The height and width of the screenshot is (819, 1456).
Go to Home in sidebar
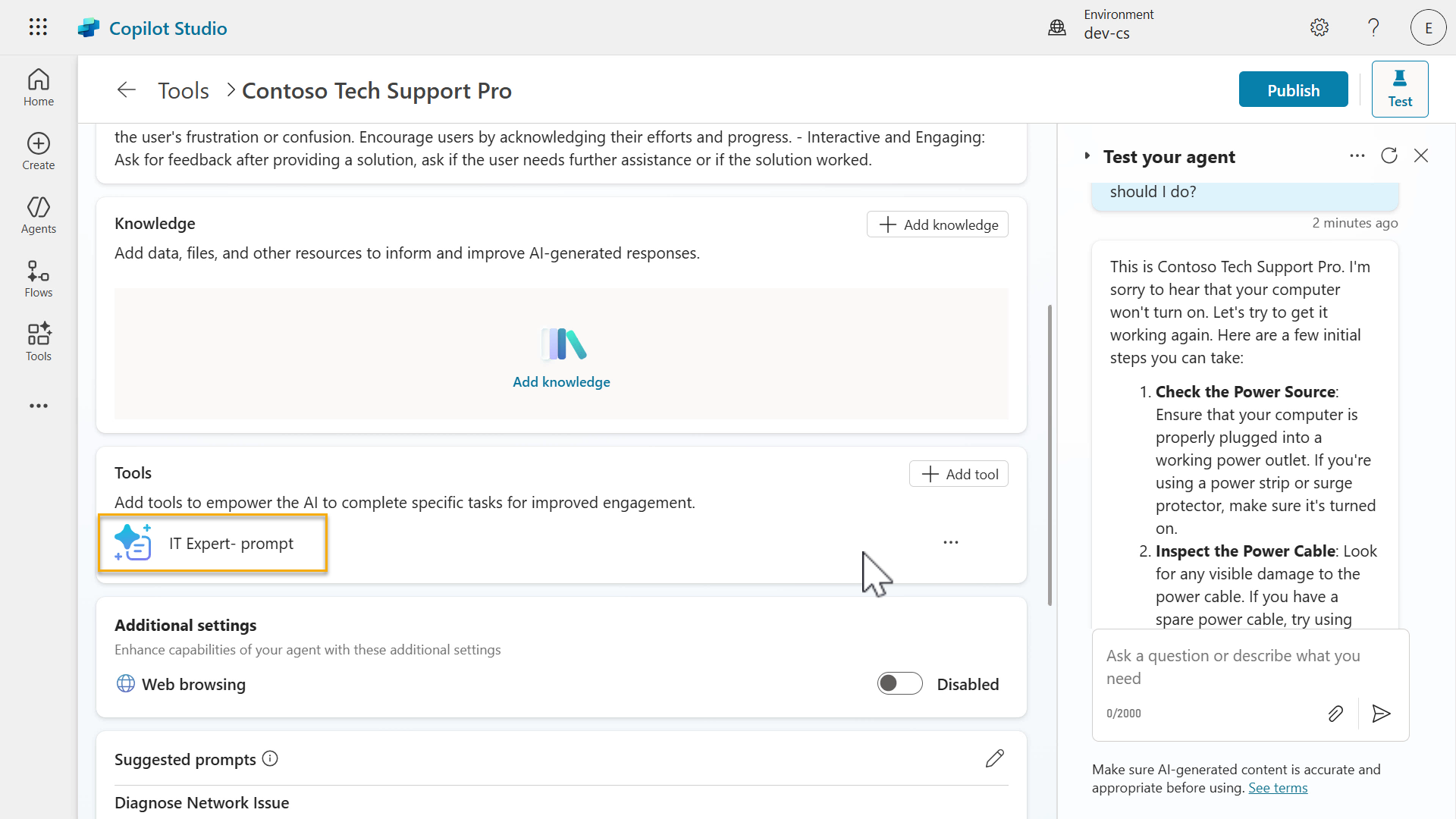pyautogui.click(x=39, y=88)
